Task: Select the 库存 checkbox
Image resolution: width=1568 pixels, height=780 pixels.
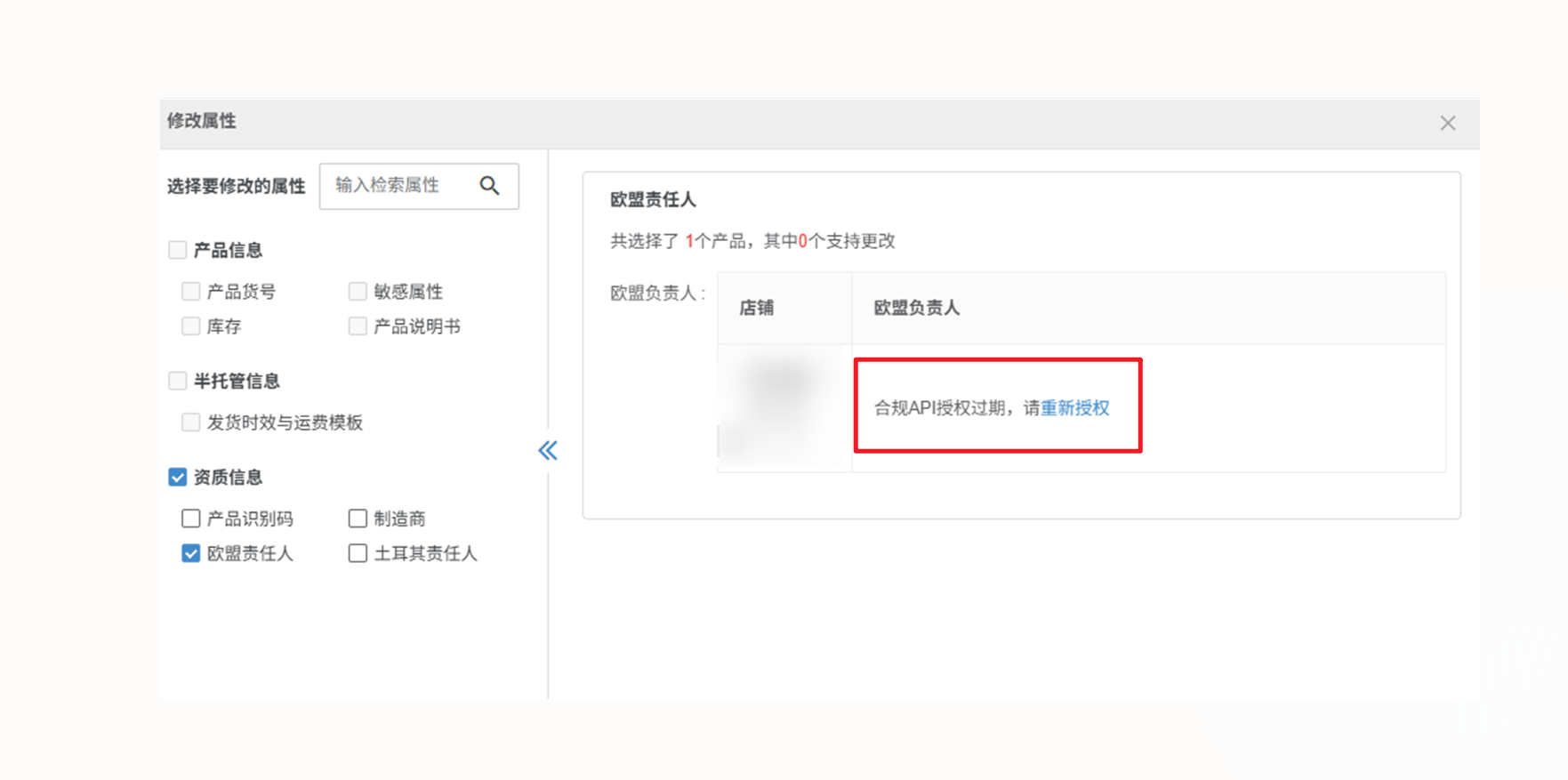Action: [x=190, y=326]
